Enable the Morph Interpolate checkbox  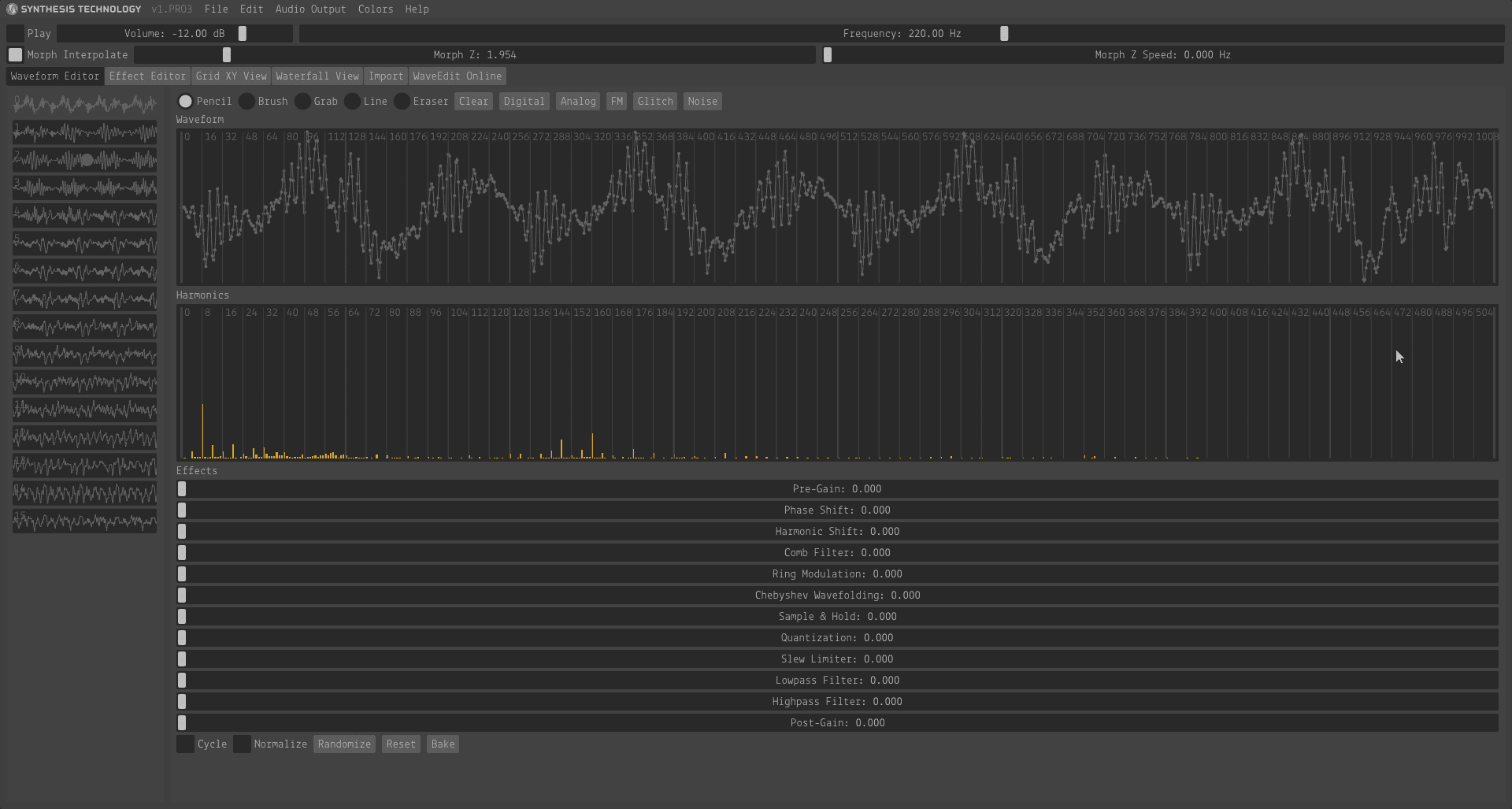(x=16, y=55)
